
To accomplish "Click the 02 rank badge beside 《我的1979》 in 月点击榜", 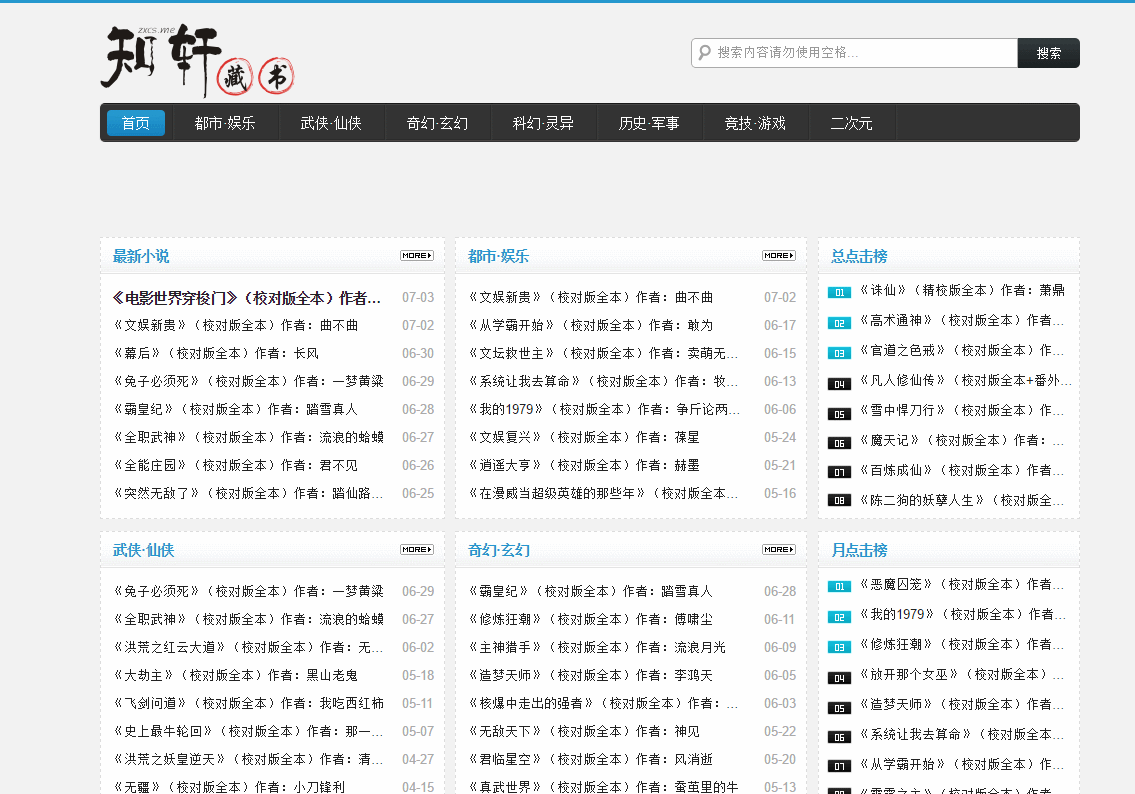I will (x=839, y=617).
